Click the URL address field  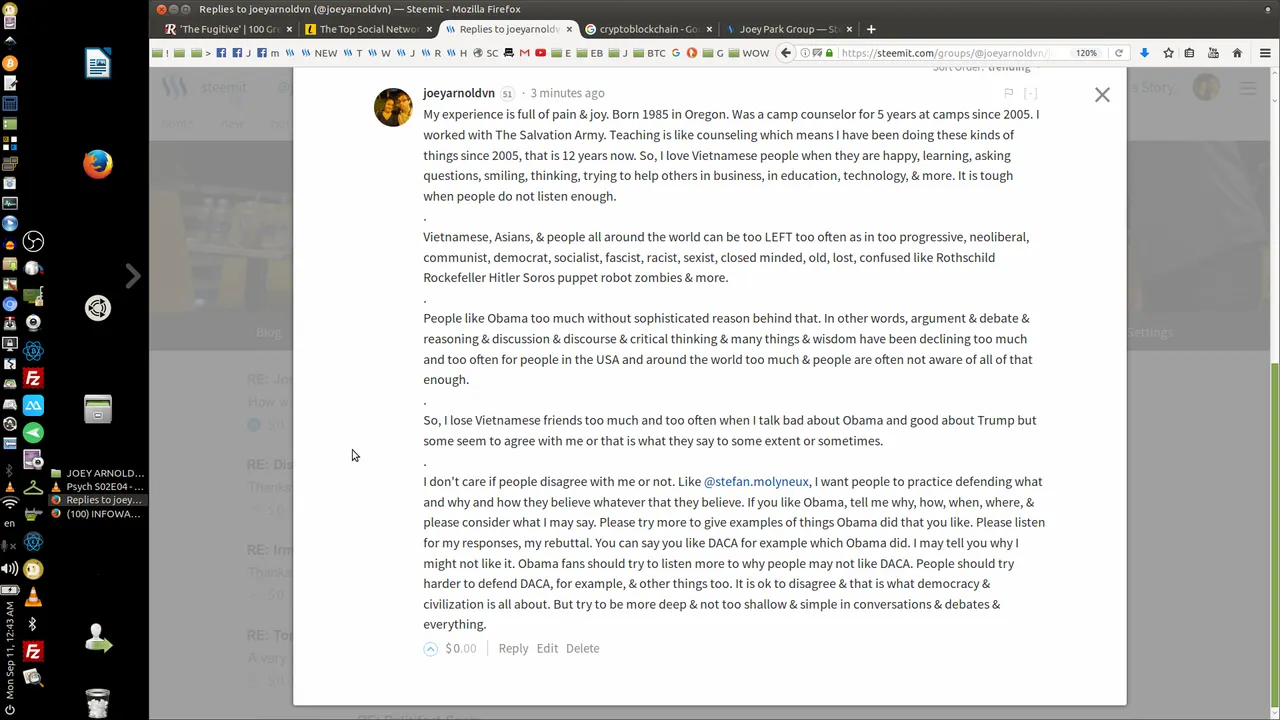[x=940, y=53]
